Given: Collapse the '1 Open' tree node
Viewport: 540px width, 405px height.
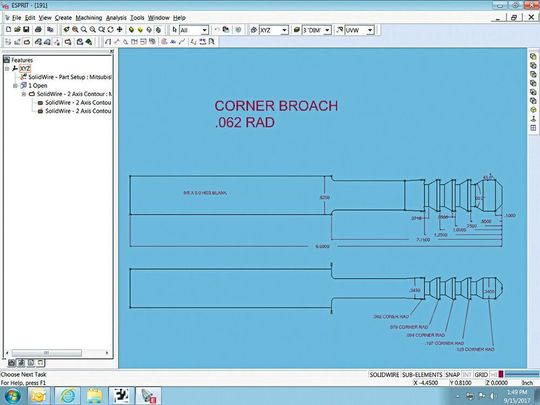Looking at the screenshot, I should click(x=15, y=85).
